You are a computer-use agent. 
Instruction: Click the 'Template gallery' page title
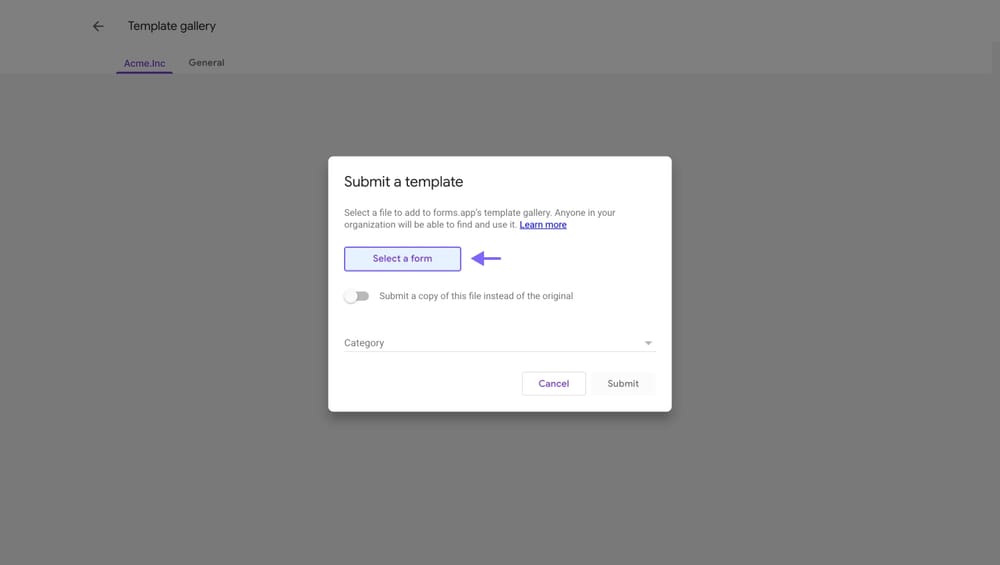point(171,26)
